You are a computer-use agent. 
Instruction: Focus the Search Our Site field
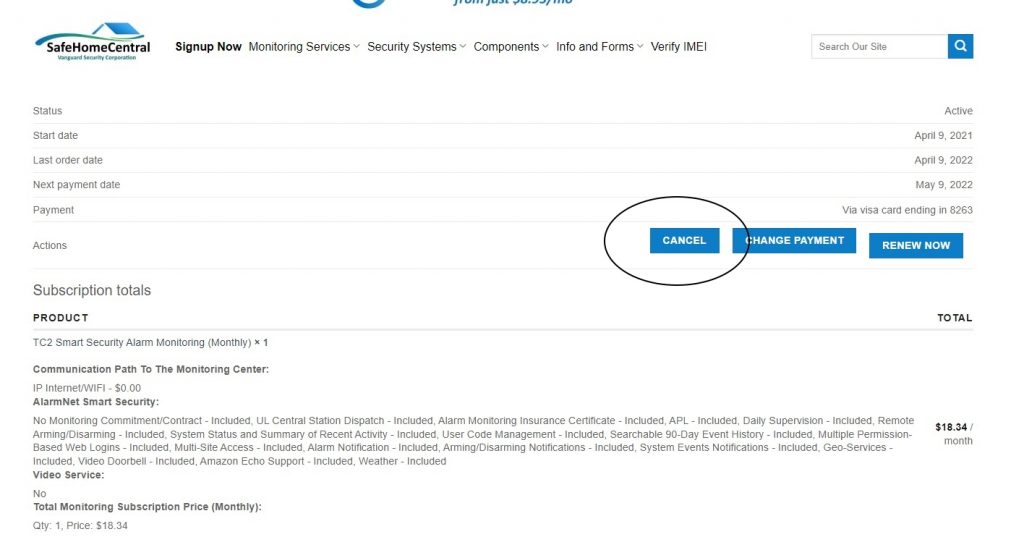coord(879,46)
